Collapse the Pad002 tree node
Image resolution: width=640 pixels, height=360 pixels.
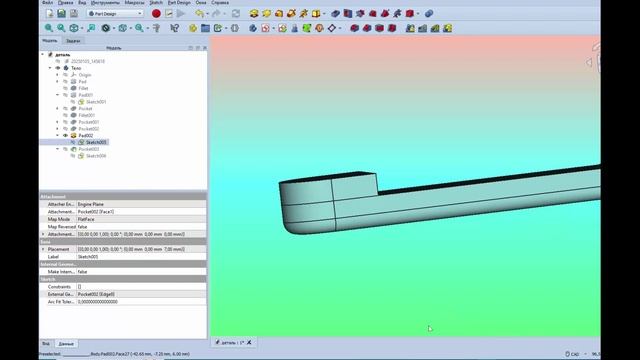(58, 136)
